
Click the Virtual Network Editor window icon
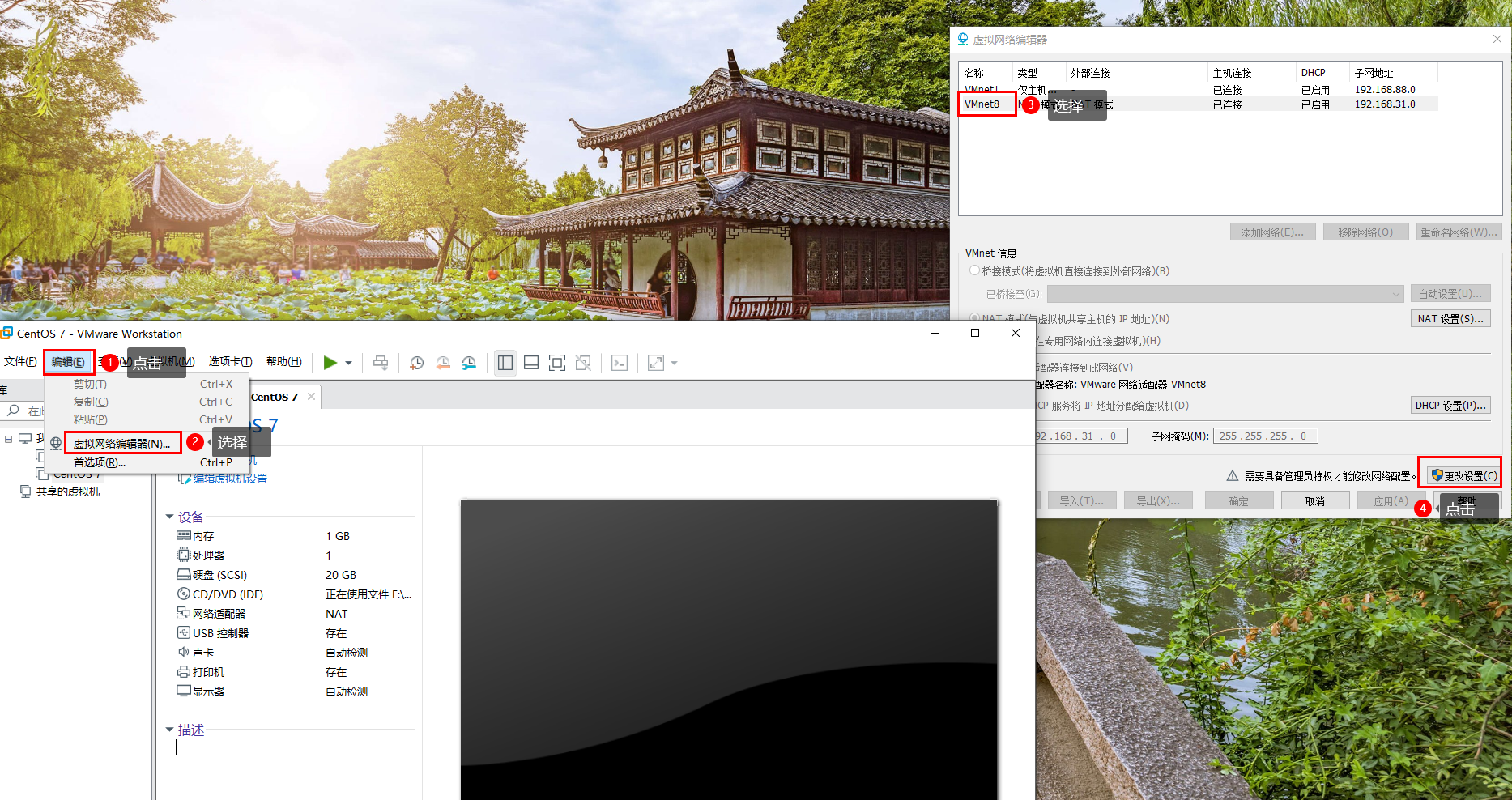(963, 39)
